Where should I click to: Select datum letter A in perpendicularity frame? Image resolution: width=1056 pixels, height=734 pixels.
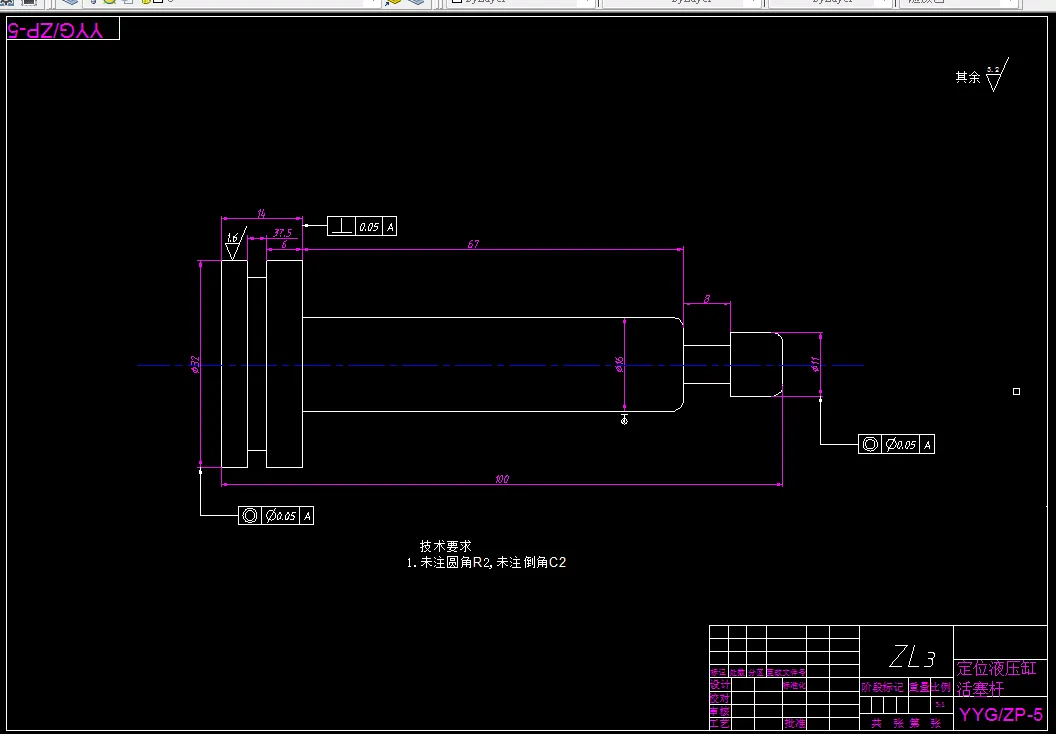point(390,227)
